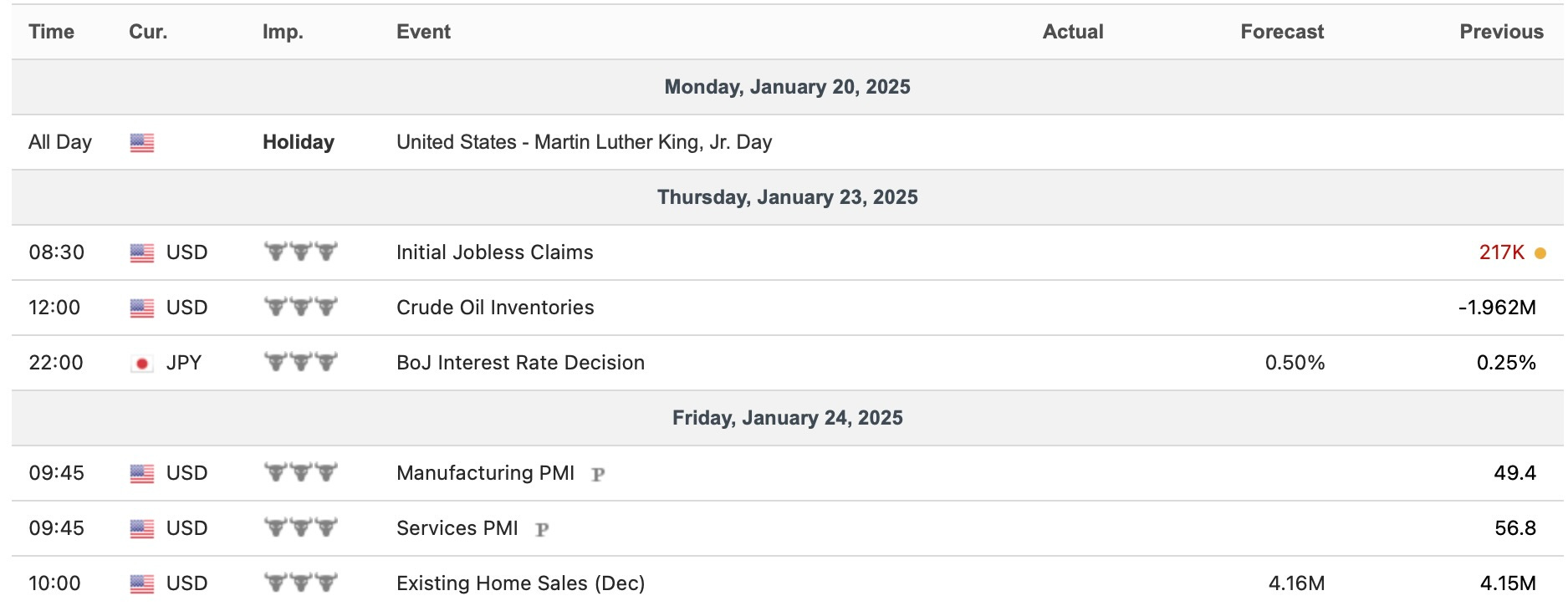Click the US flag in Services PMI row
This screenshot has height=606, width=1568.
point(142,529)
